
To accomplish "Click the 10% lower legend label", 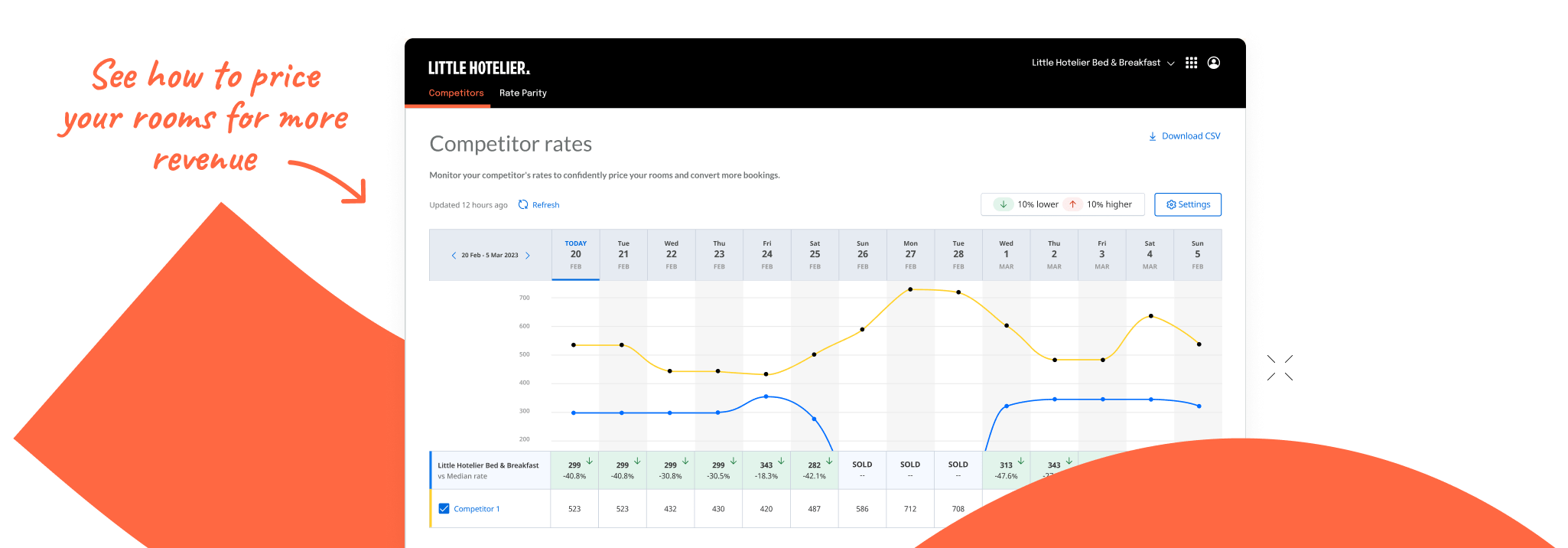I will [x=1038, y=204].
